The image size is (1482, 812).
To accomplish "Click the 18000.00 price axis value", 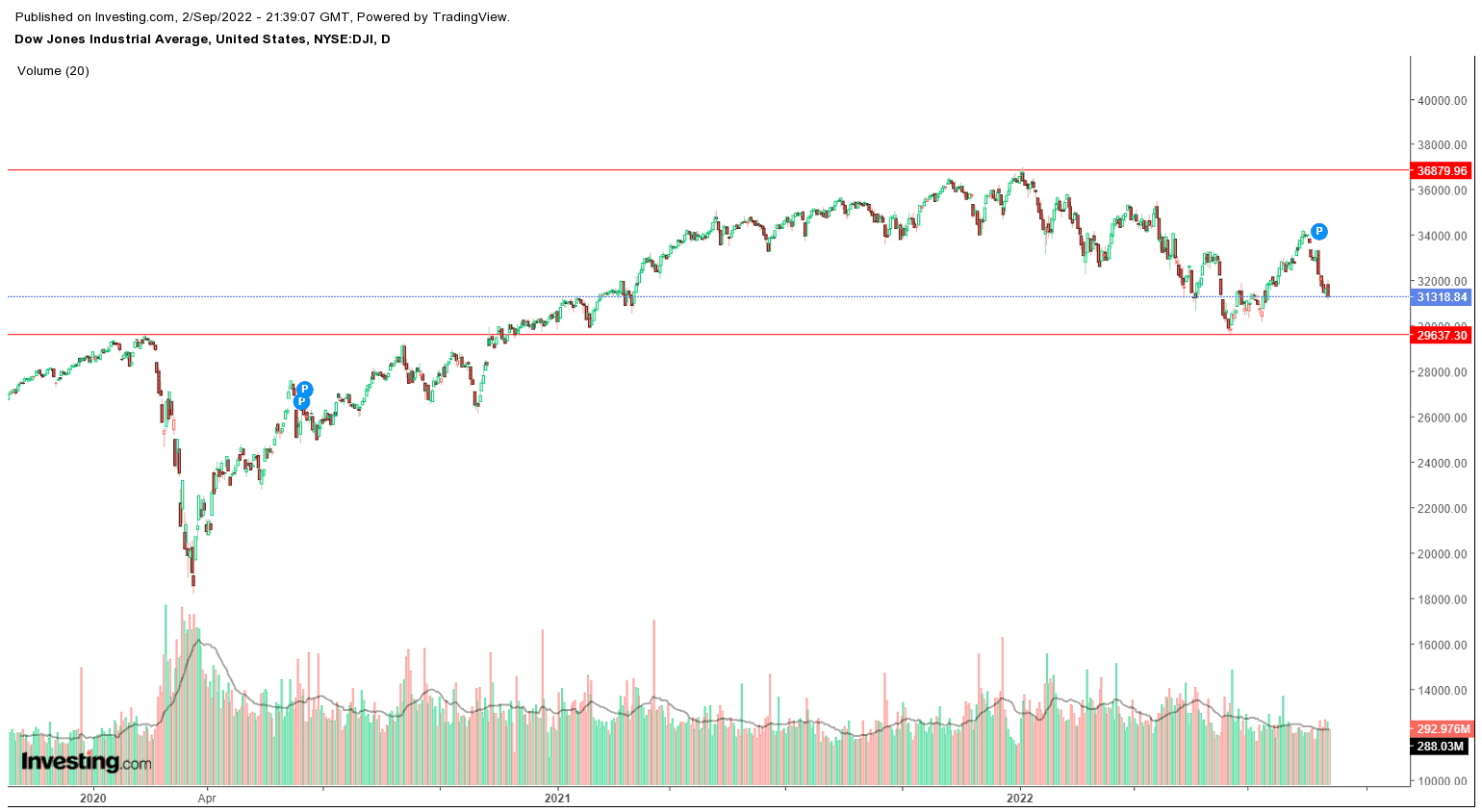I will click(x=1441, y=600).
